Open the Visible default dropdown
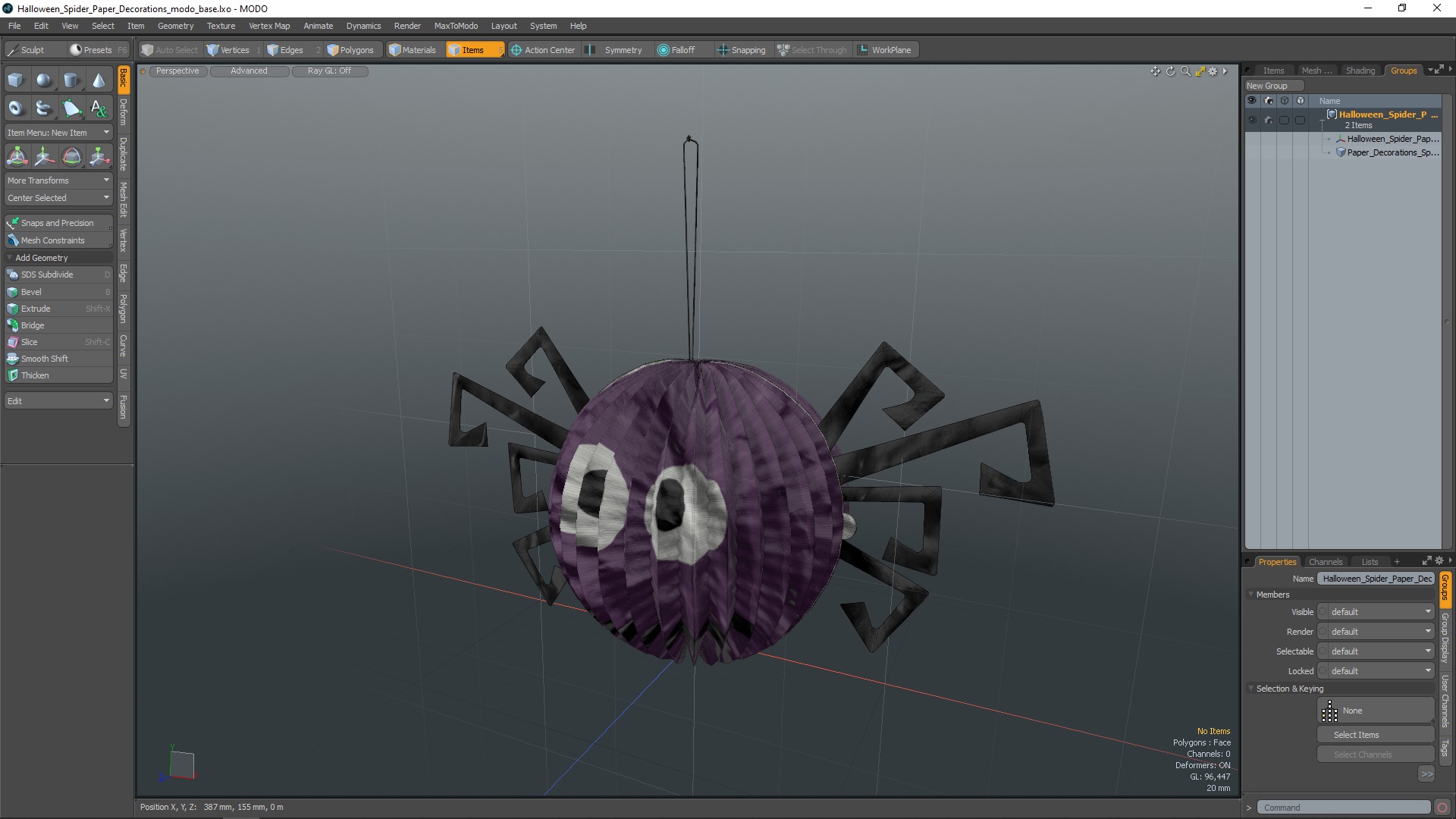Viewport: 1456px width, 819px height. coord(1376,612)
